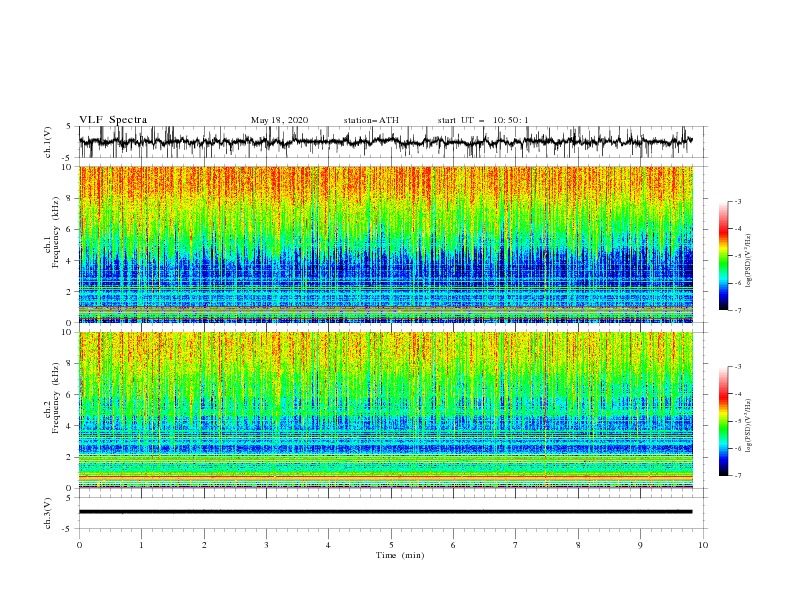
Task: Click time axis tick label "4"
Action: (x=329, y=545)
